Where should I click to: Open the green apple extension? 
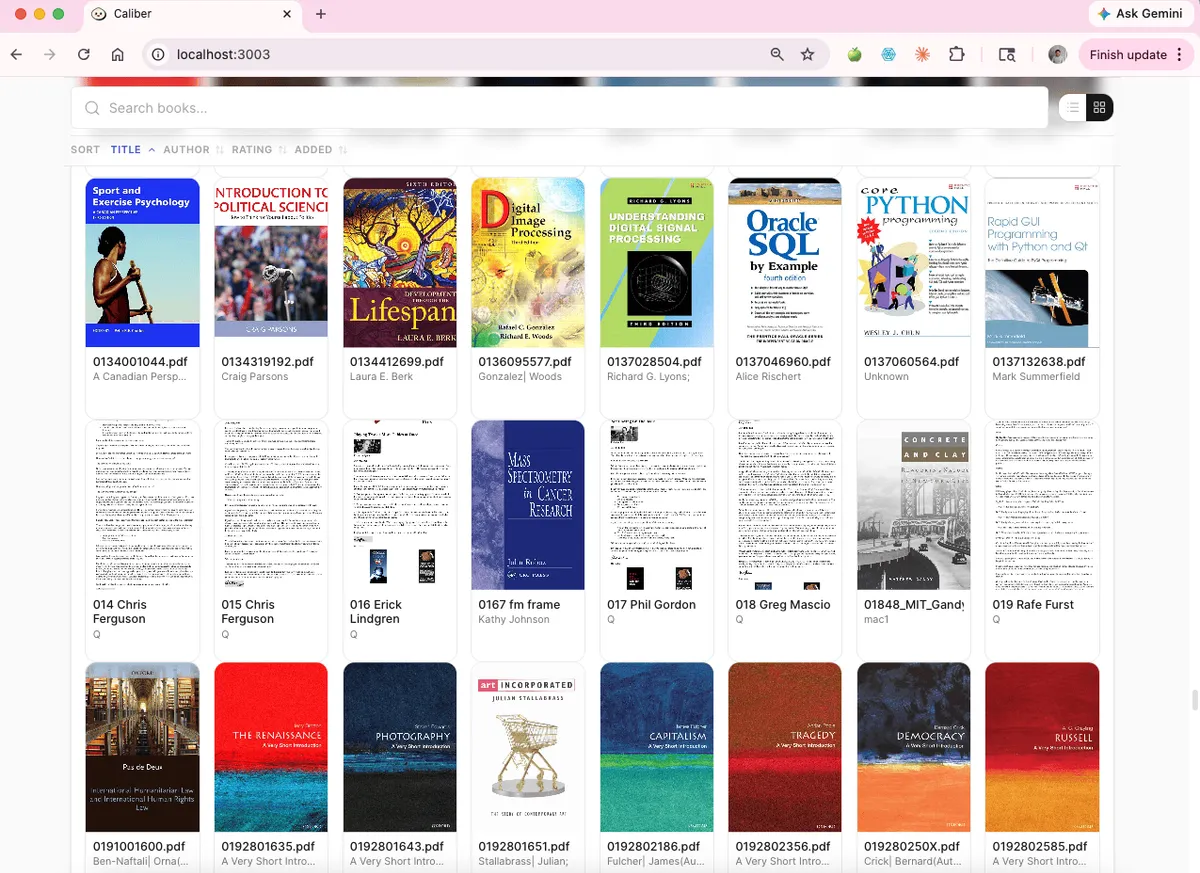854,55
